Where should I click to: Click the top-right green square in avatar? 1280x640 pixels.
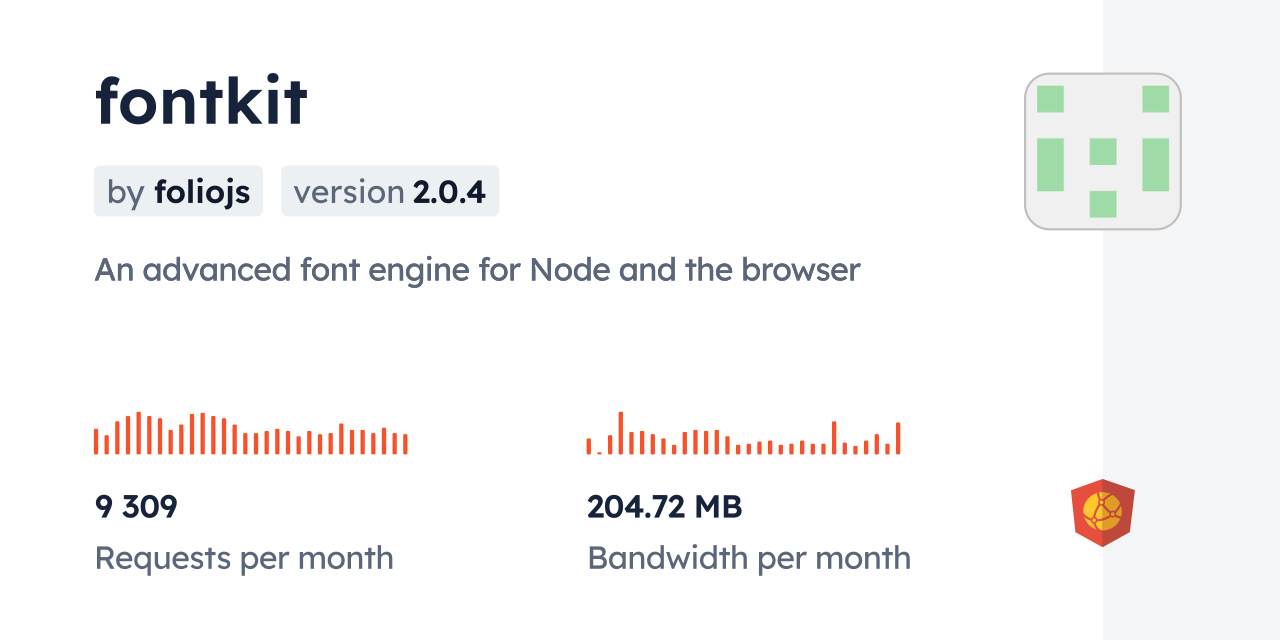[x=1155, y=99]
